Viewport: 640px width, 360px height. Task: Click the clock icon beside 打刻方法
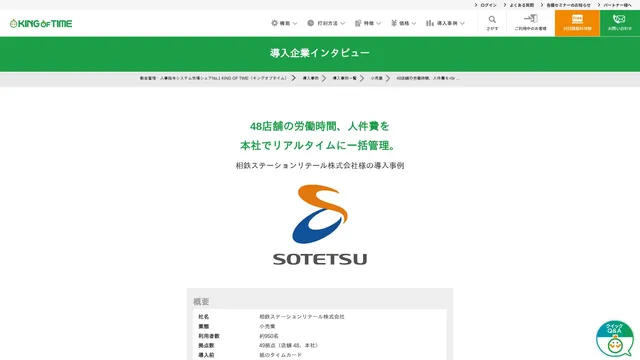(x=311, y=23)
